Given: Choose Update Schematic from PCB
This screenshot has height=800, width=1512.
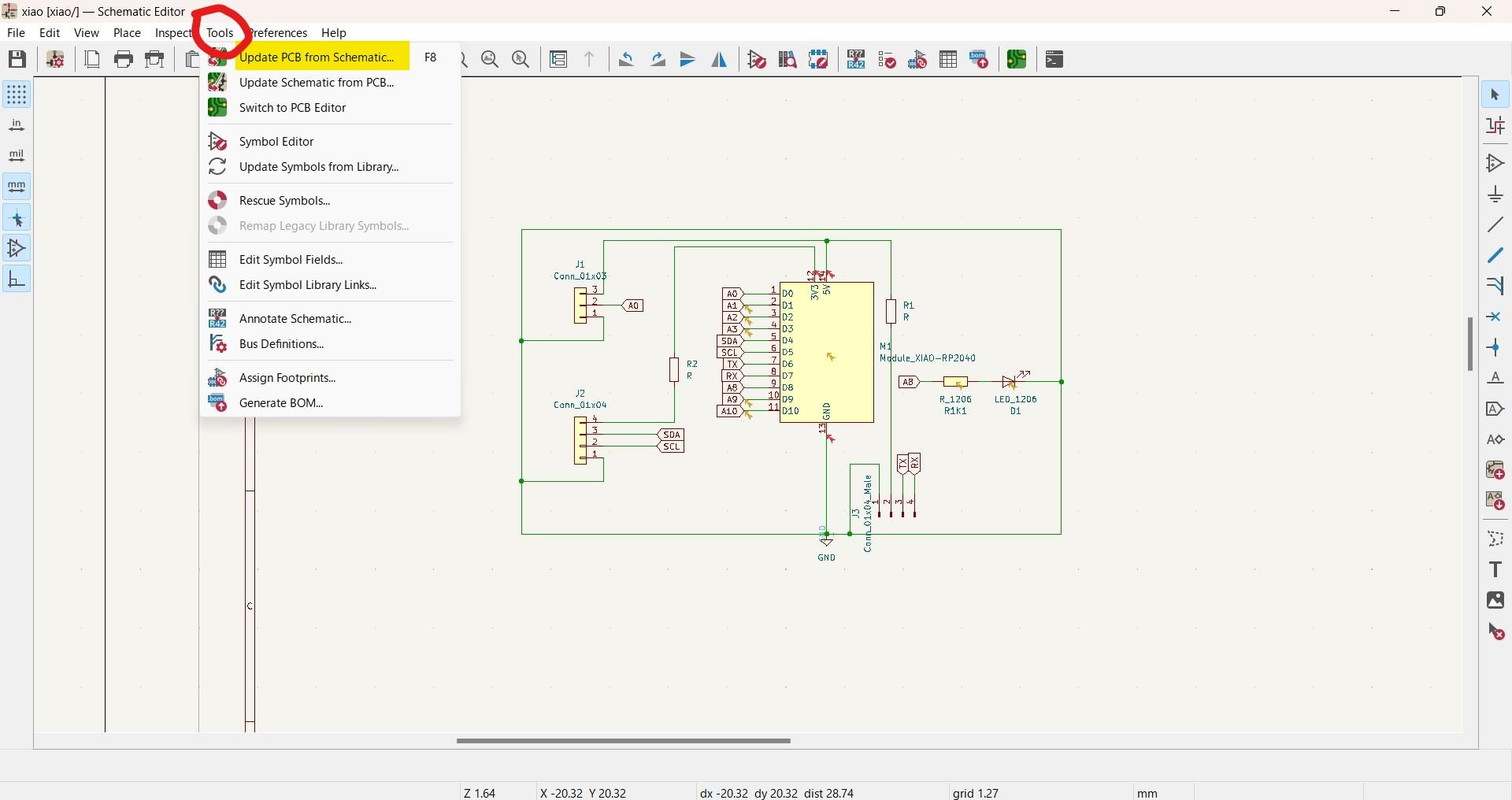Looking at the screenshot, I should click(330, 83).
